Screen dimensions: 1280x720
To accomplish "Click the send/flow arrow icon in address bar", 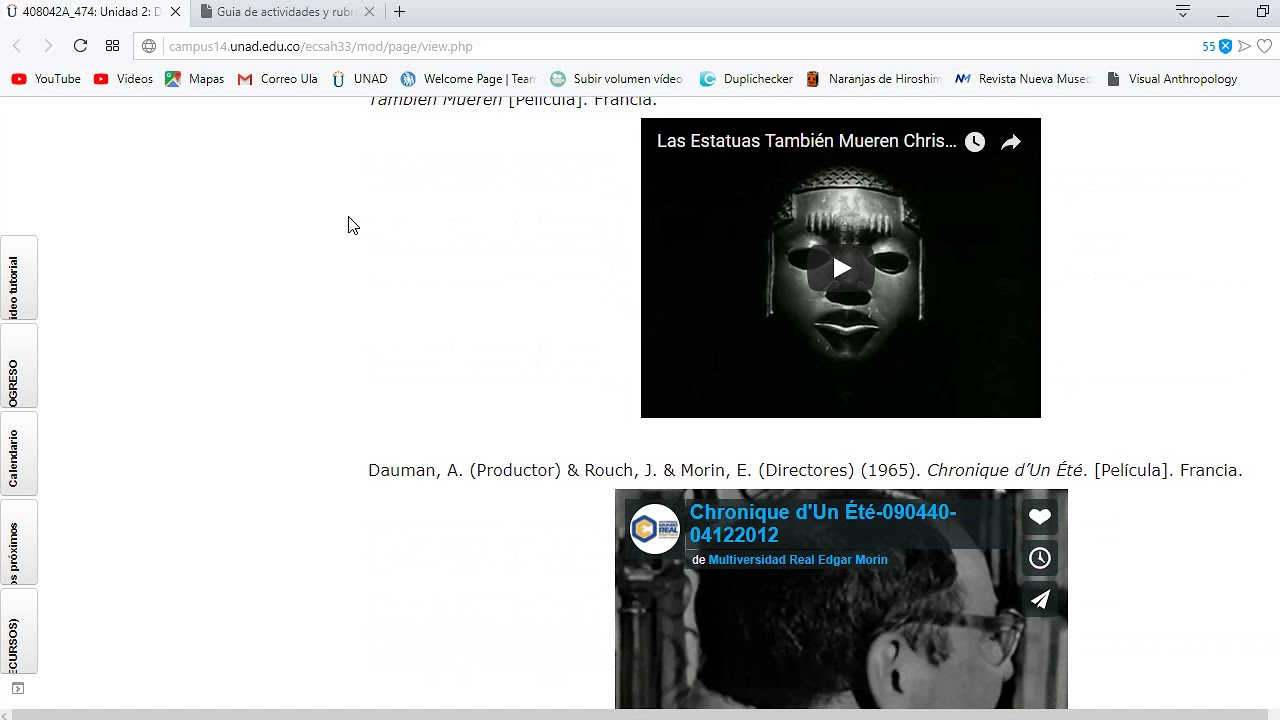I will (1245, 46).
